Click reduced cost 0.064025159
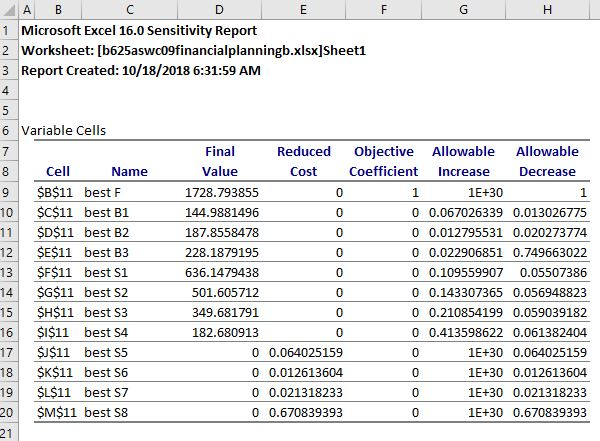 306,353
